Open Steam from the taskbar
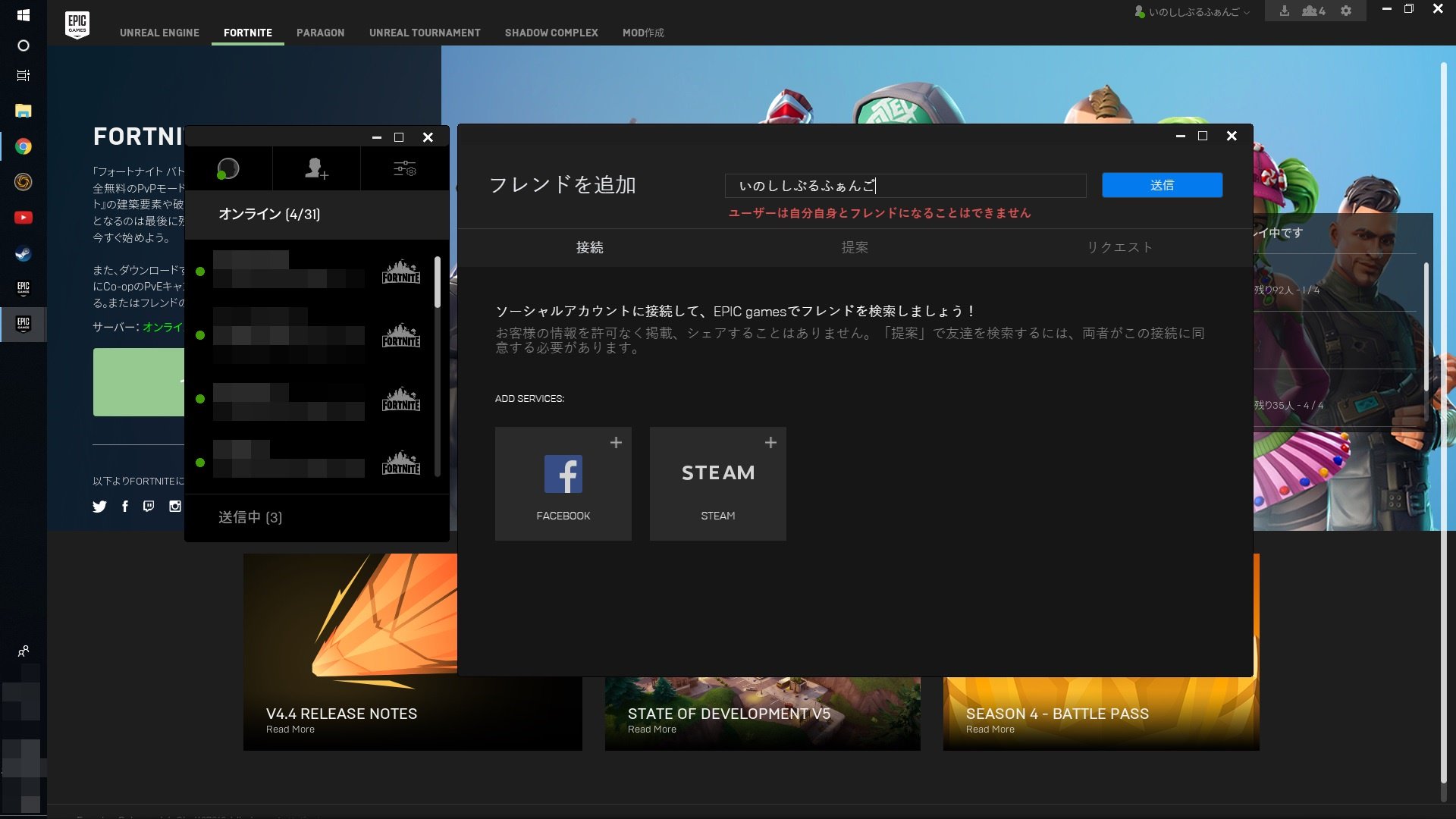 click(x=24, y=253)
